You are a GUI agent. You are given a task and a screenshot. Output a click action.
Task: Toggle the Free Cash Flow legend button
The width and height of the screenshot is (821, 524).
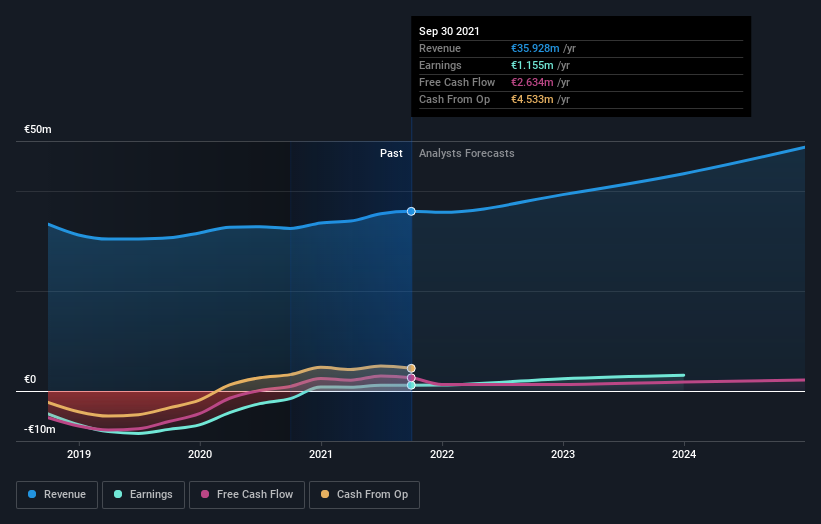pyautogui.click(x=247, y=495)
